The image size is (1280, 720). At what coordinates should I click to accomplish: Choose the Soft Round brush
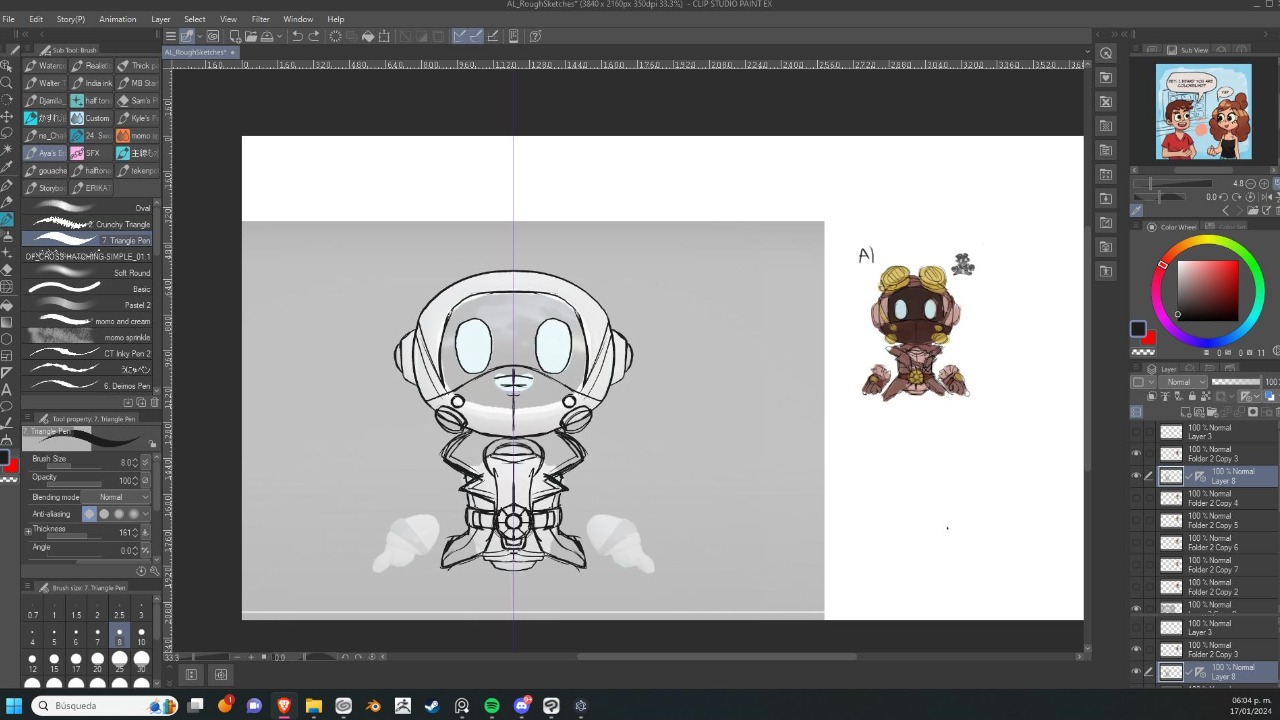90,273
